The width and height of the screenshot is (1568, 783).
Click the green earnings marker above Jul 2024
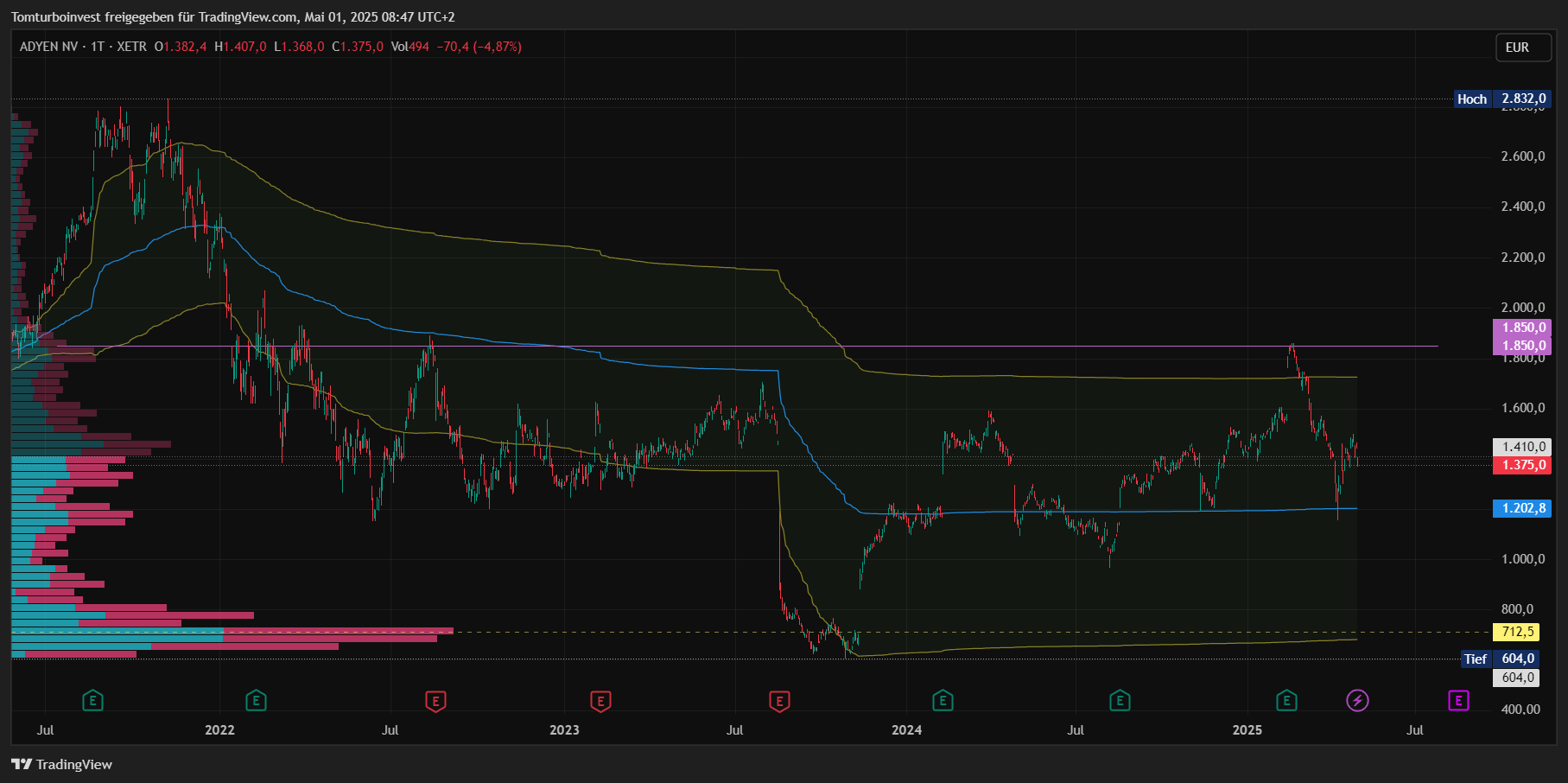point(1120,700)
